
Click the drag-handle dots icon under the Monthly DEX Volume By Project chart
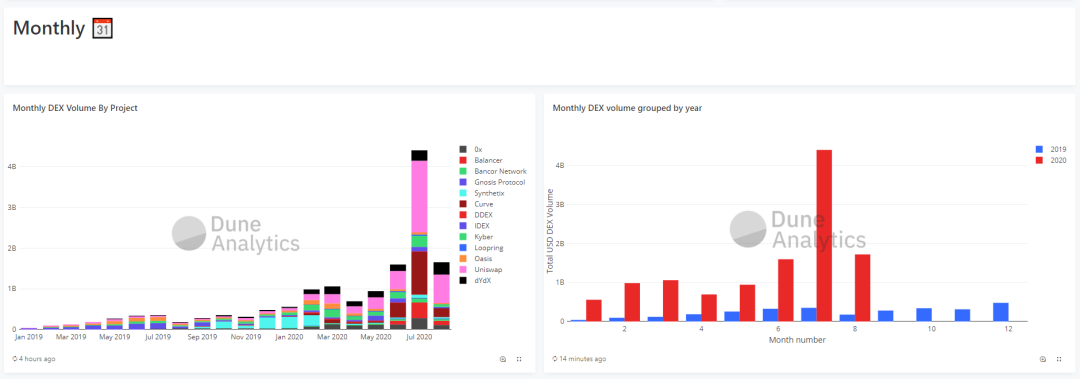(519, 359)
